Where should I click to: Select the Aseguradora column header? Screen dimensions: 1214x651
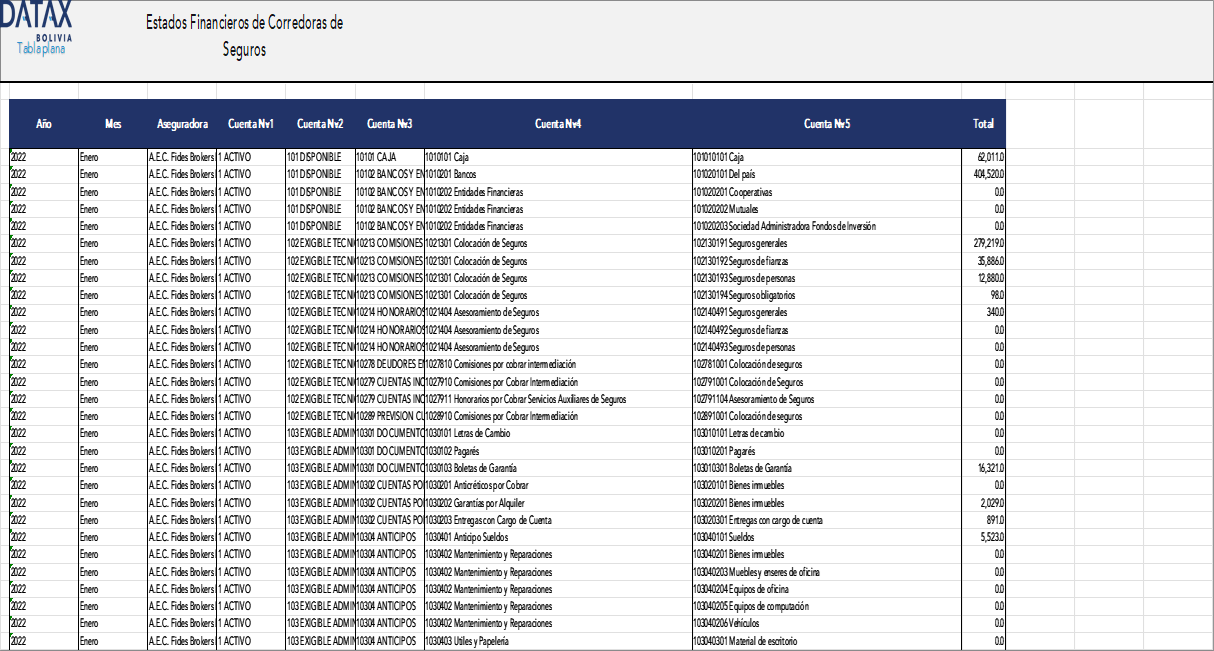[182, 124]
